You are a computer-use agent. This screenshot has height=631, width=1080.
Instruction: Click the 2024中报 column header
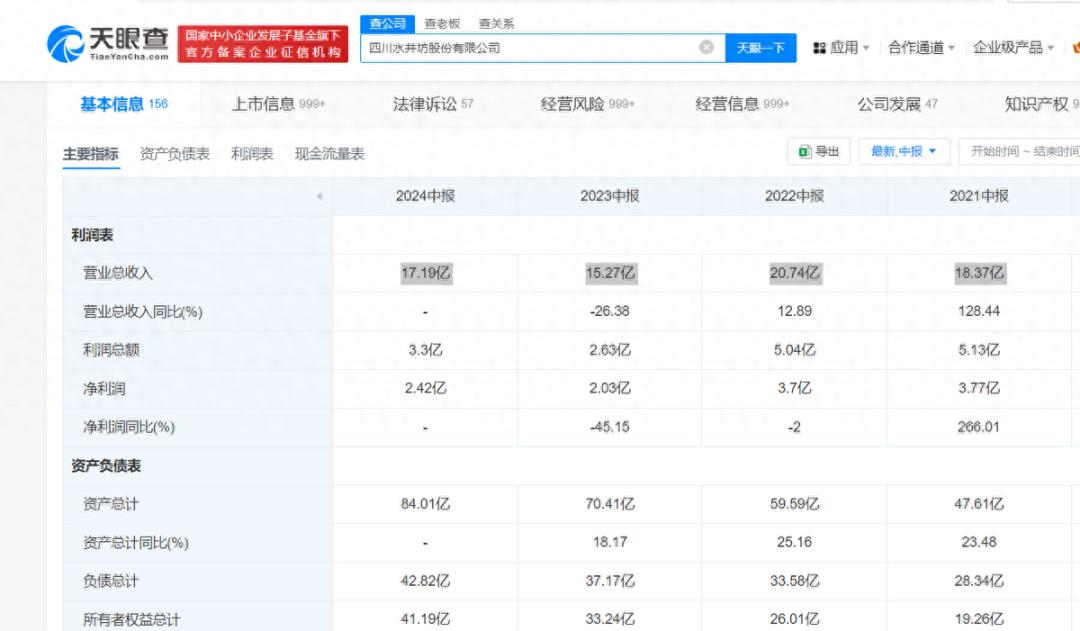[425, 196]
